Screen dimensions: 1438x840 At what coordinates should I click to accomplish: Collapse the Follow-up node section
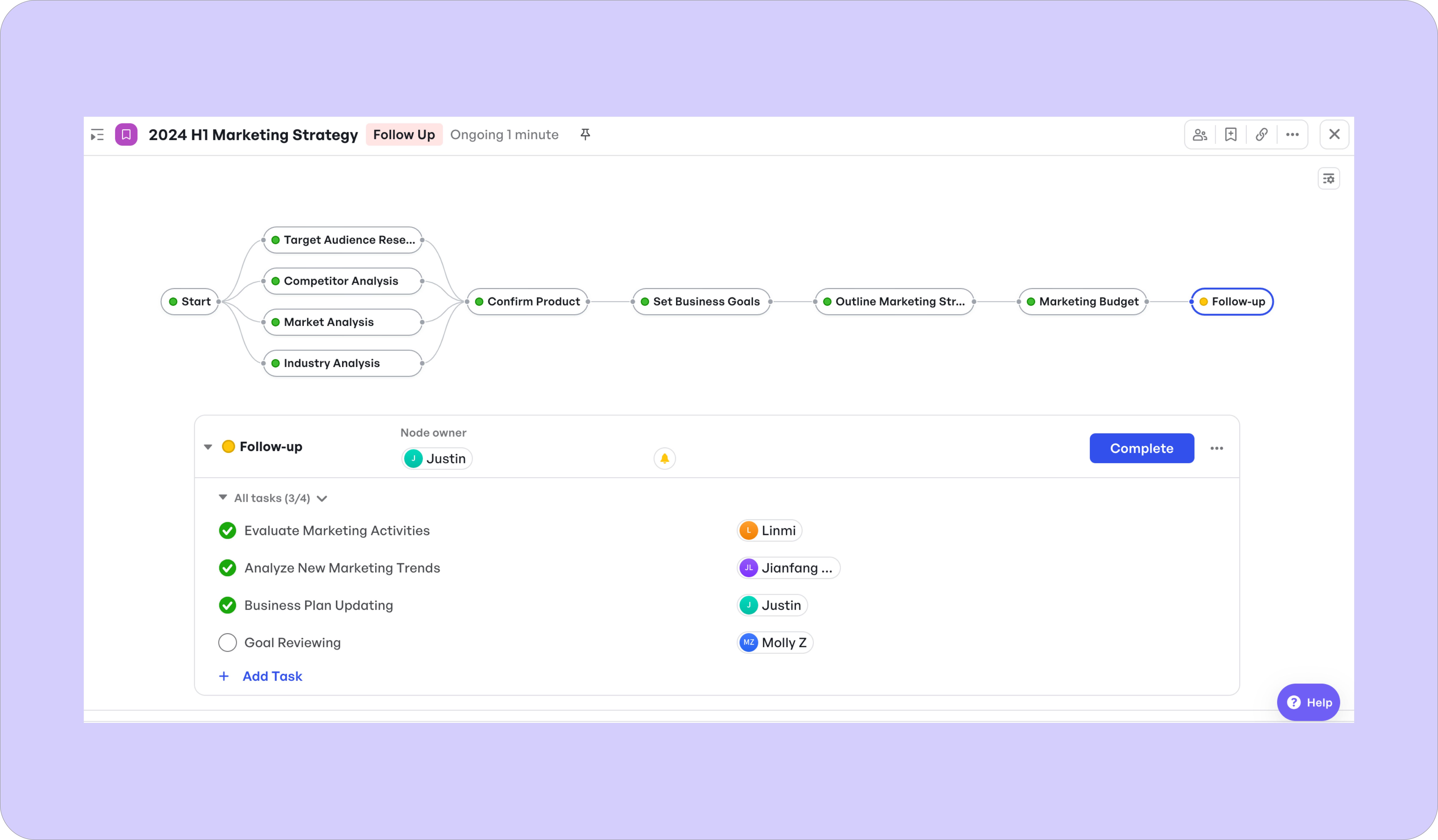click(208, 447)
